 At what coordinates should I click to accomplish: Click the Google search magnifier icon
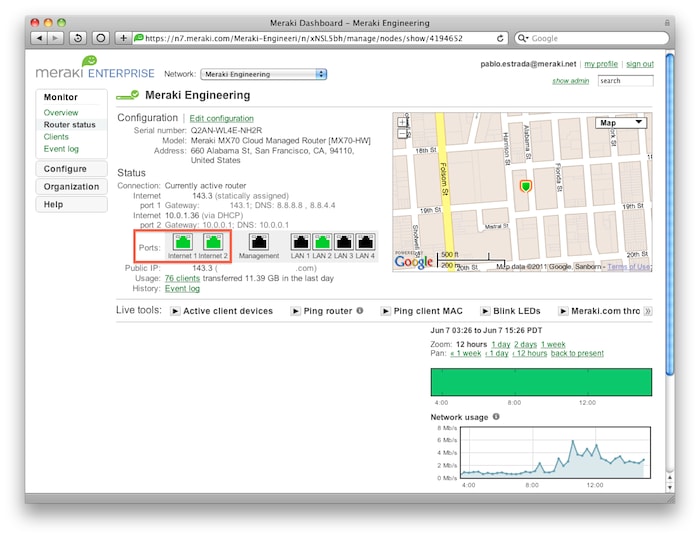[x=522, y=38]
